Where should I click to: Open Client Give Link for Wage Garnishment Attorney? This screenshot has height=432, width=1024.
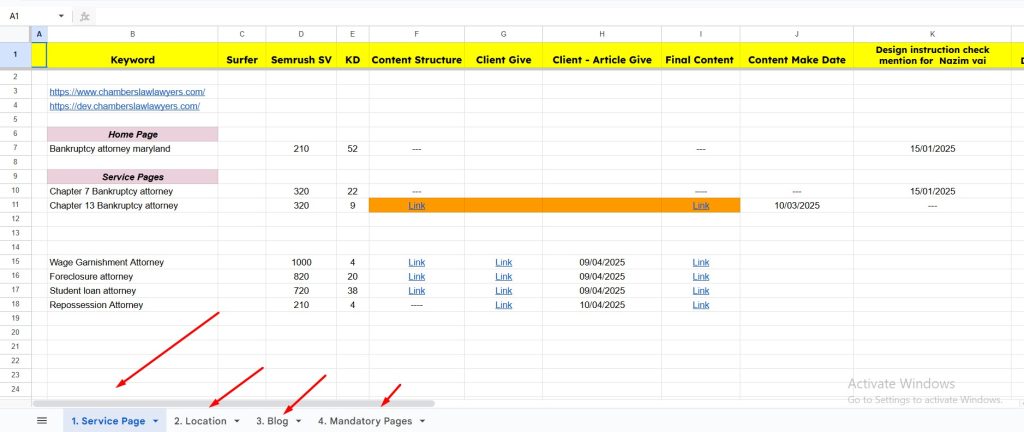click(x=504, y=262)
